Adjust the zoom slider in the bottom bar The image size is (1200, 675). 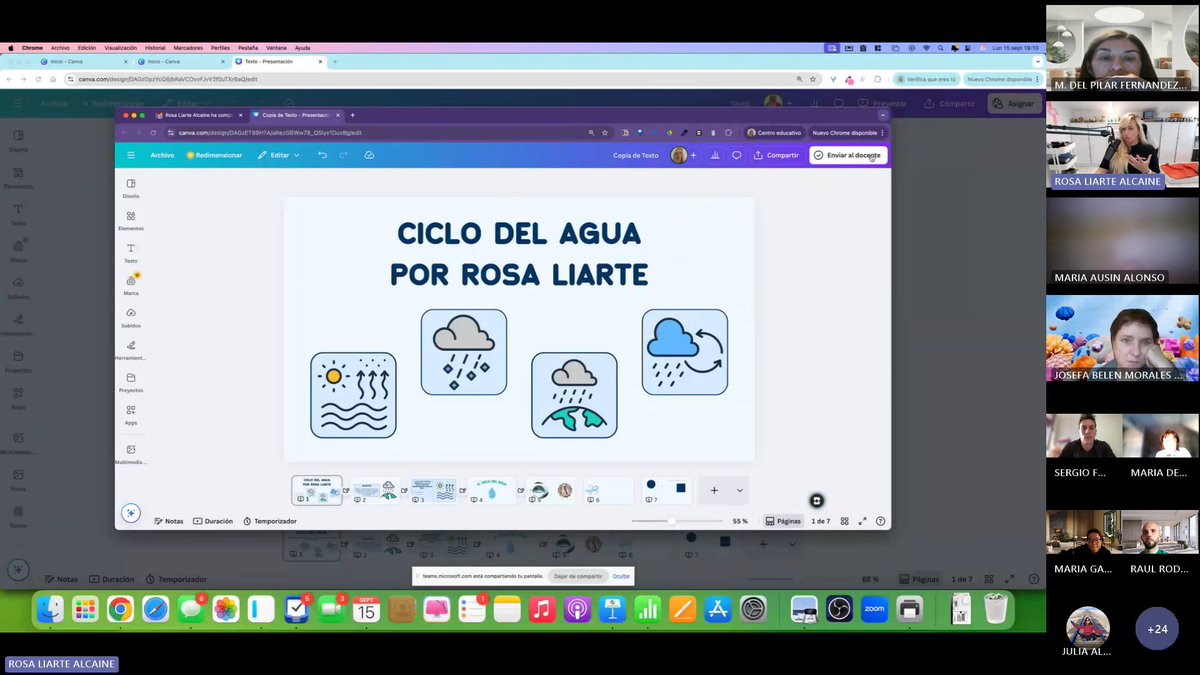tap(677, 521)
